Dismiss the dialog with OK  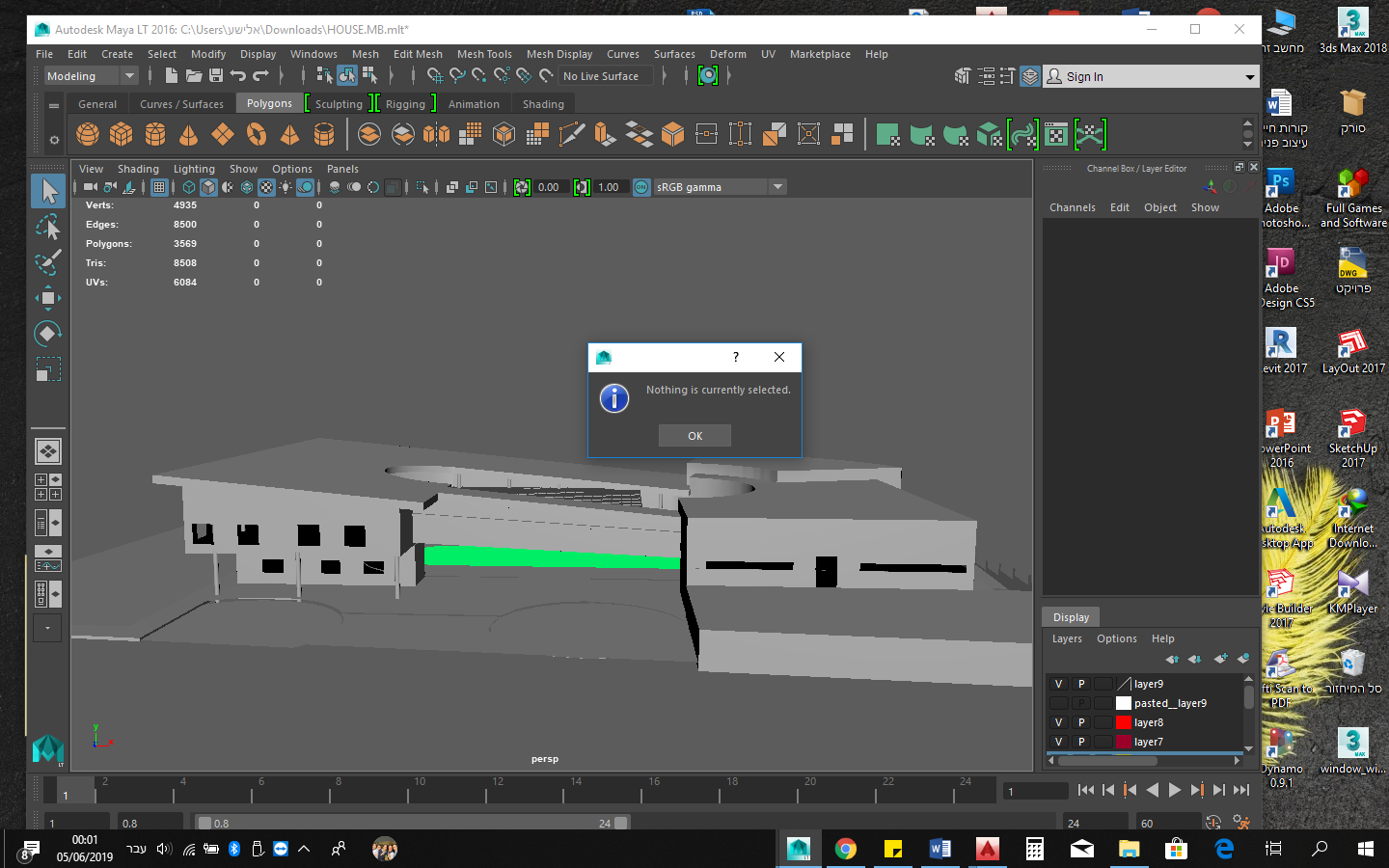click(694, 435)
